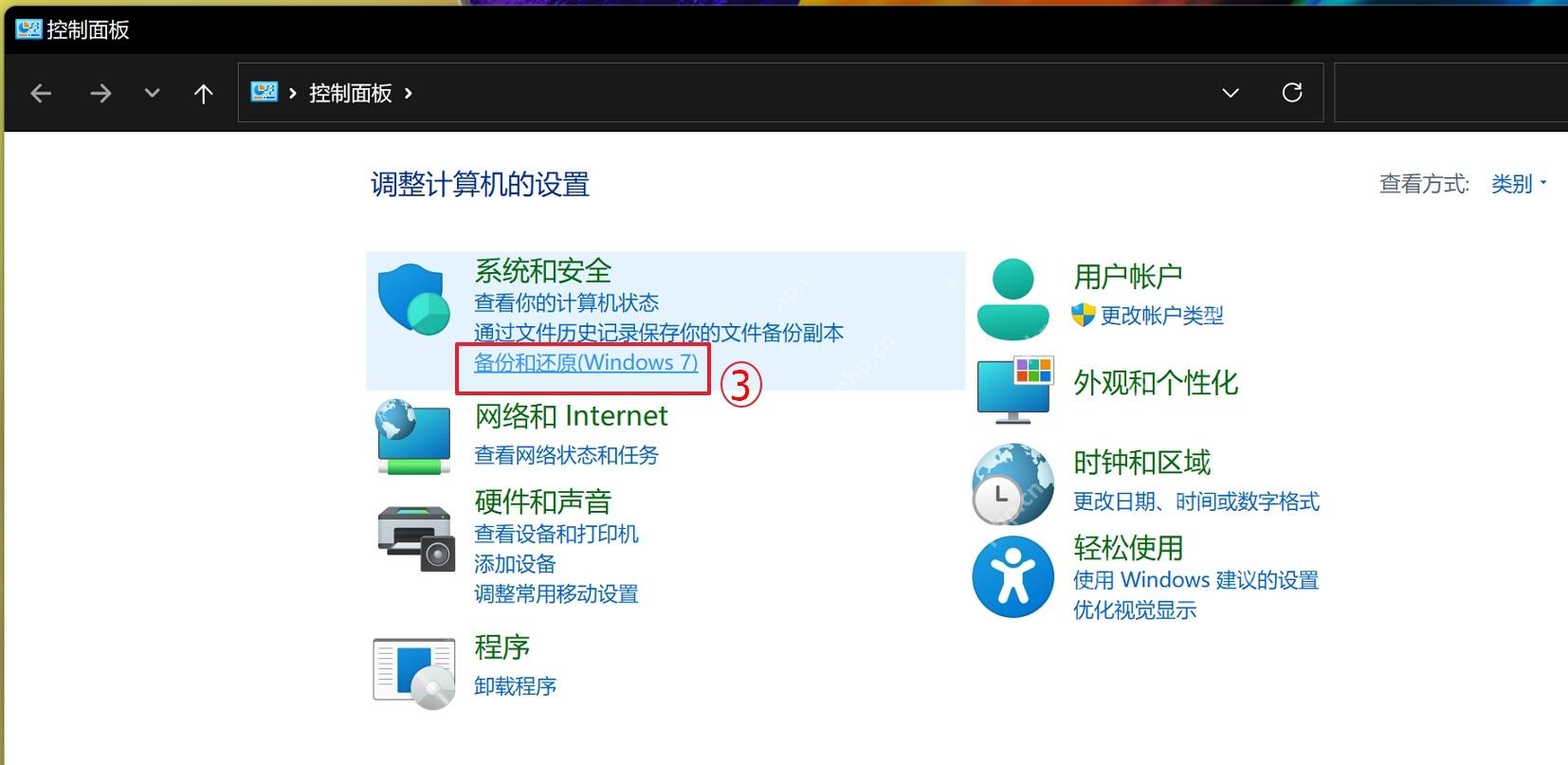Viewport: 1568px width, 765px height.
Task: Click 控制面板 breadcrumb in address bar
Action: (351, 93)
